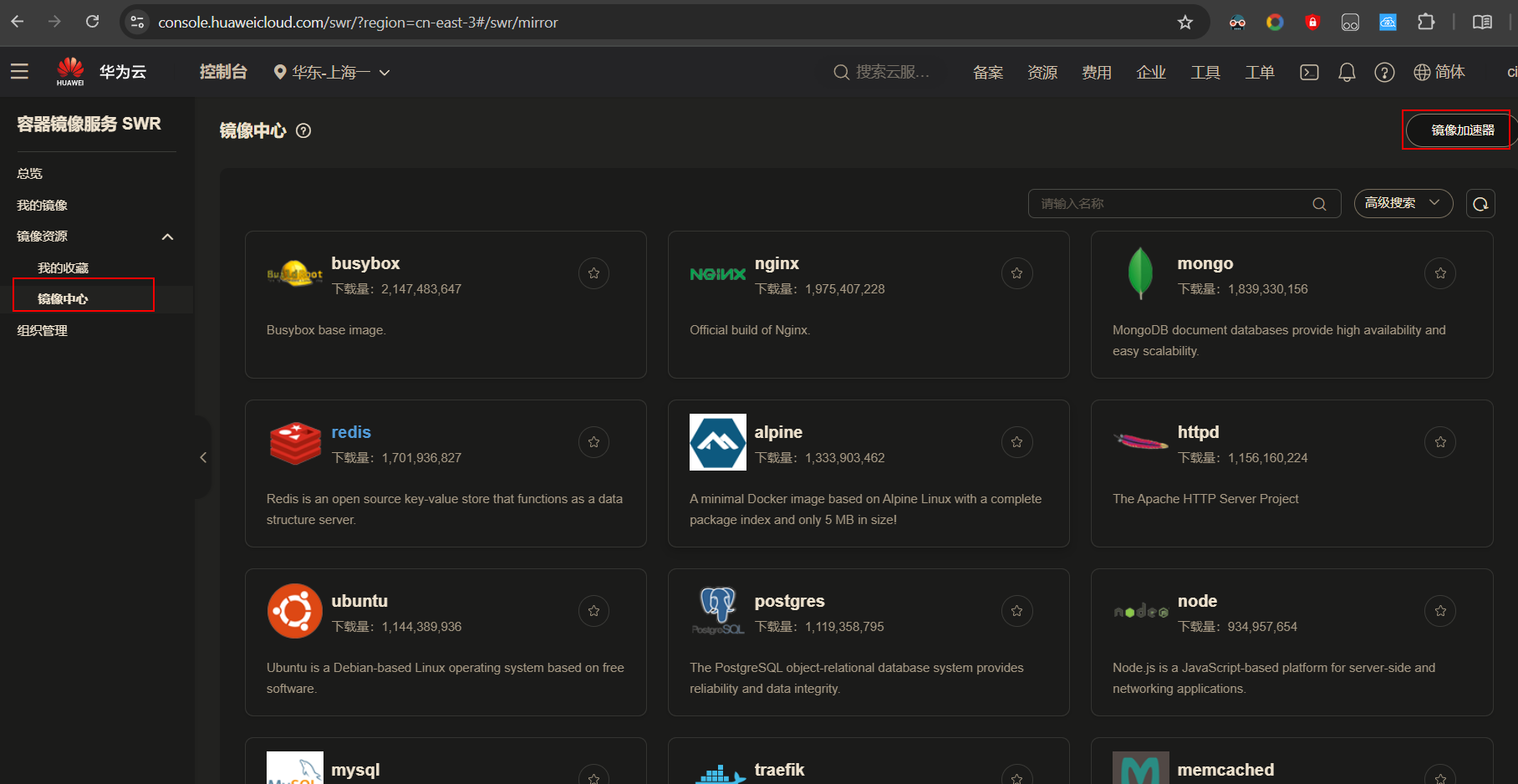Click the nginx logo
The width and height of the screenshot is (1518, 784).
pos(717,274)
